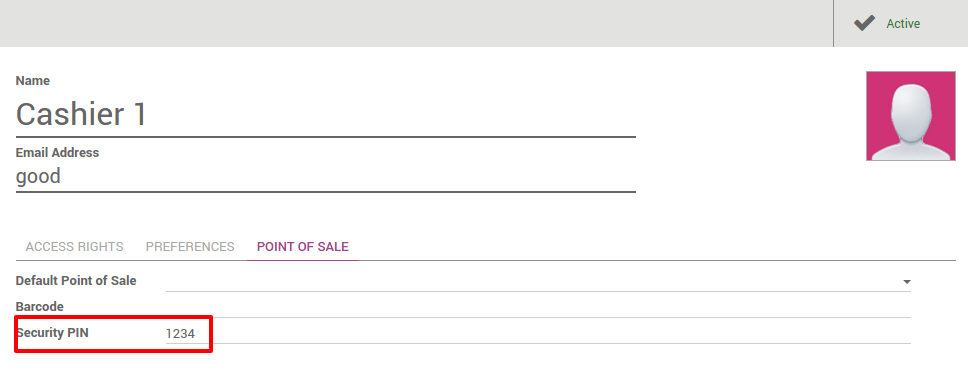The width and height of the screenshot is (968, 385).
Task: Open the user avatar picture
Action: (x=911, y=116)
